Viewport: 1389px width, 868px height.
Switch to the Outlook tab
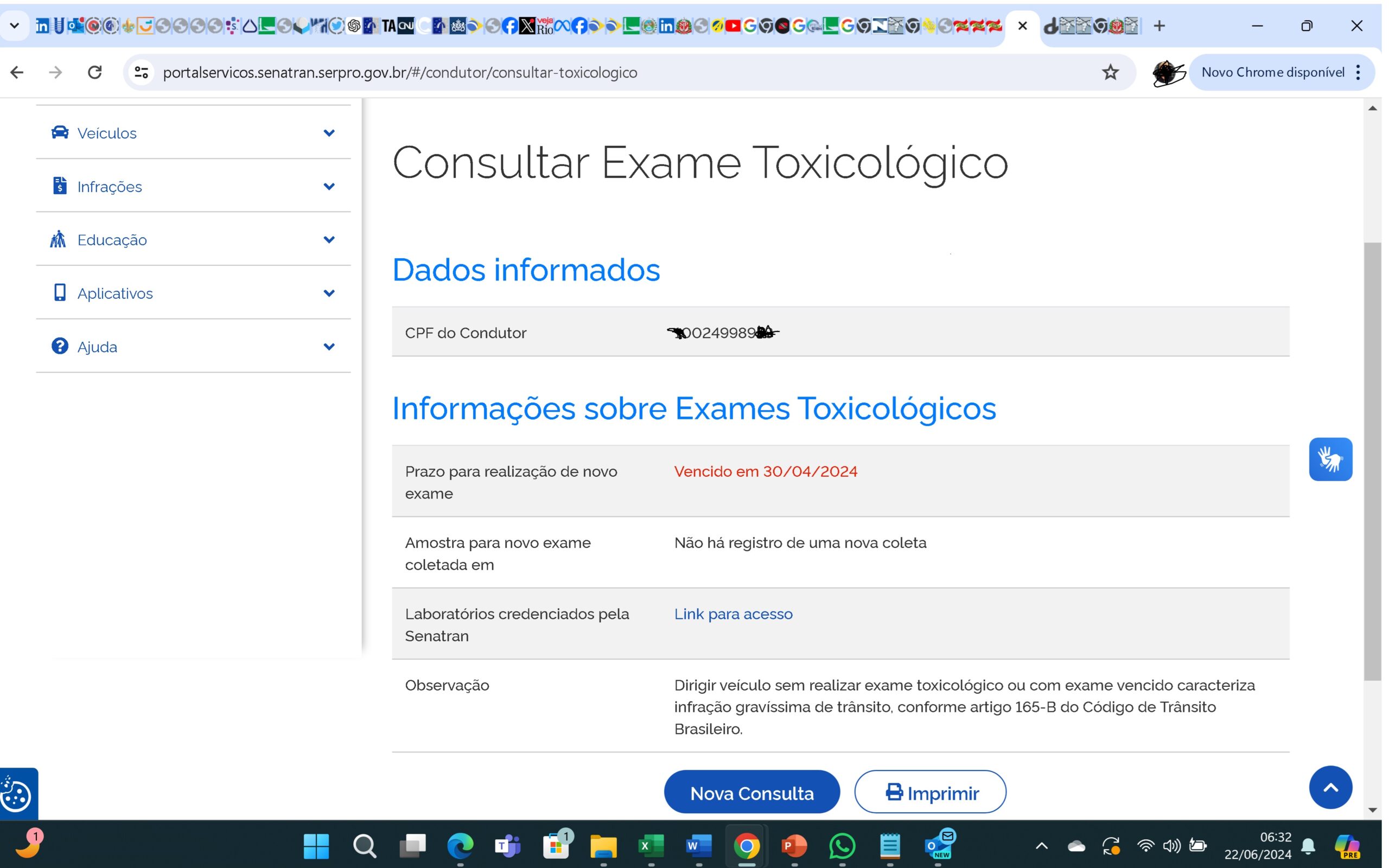76,26
